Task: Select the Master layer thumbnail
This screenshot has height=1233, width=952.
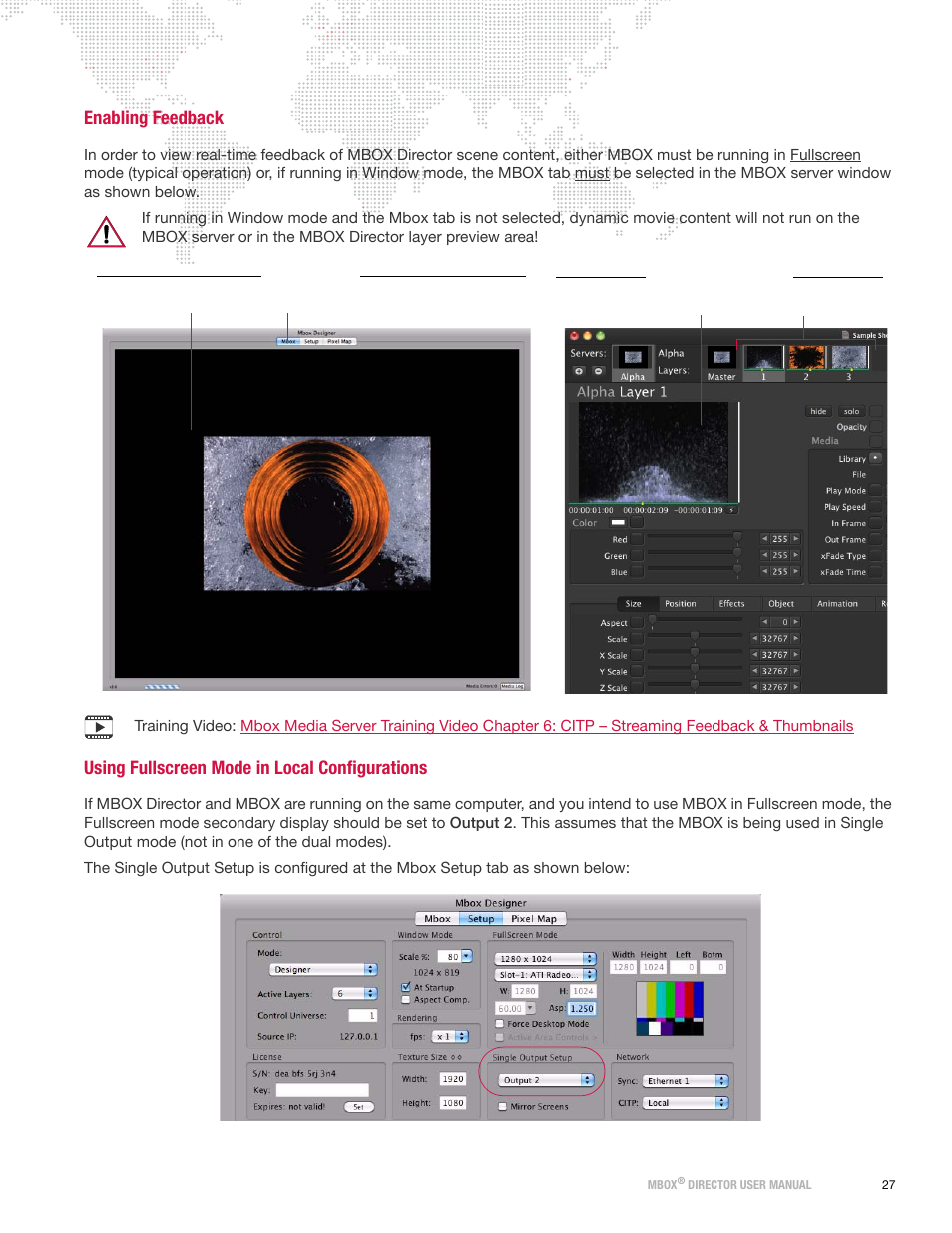Action: (721, 358)
